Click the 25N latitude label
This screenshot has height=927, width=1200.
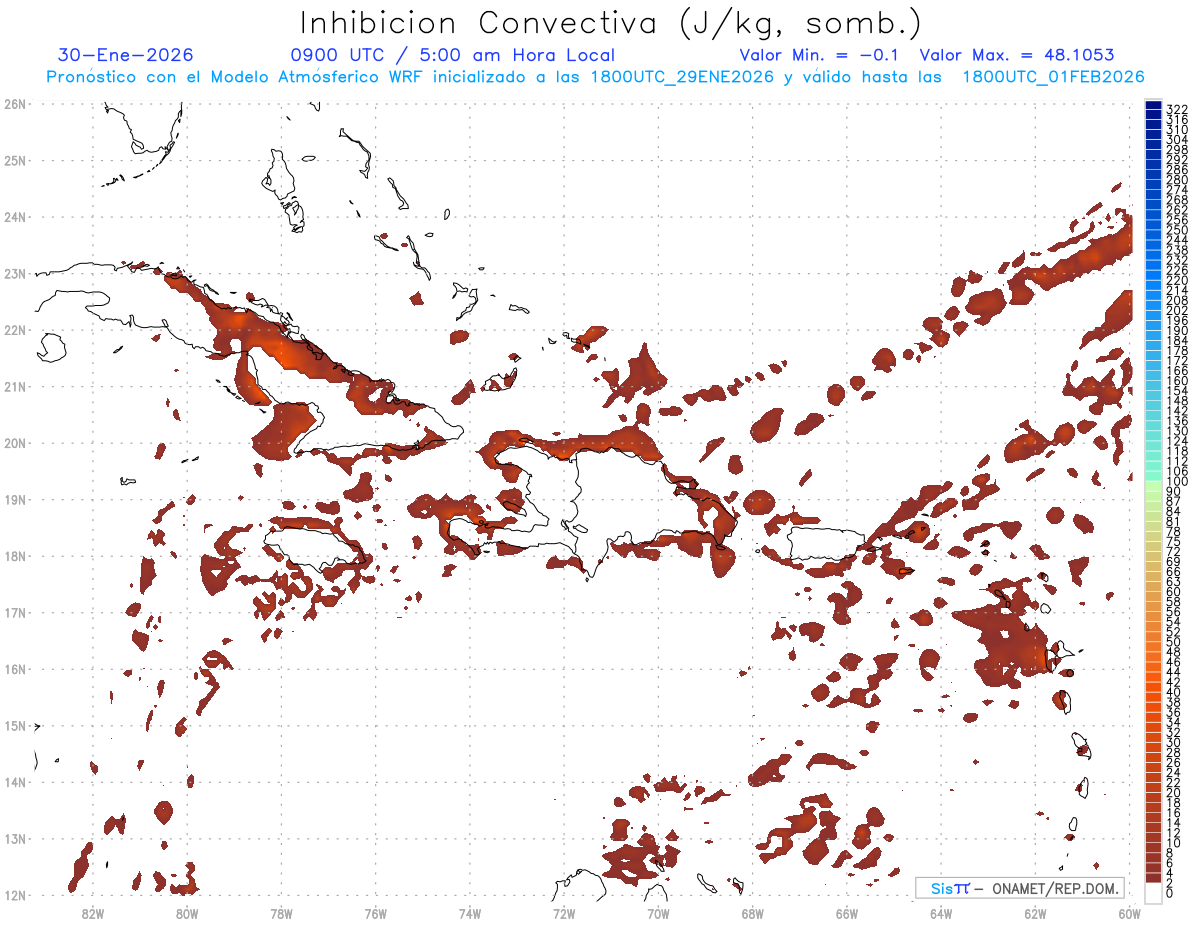15,160
